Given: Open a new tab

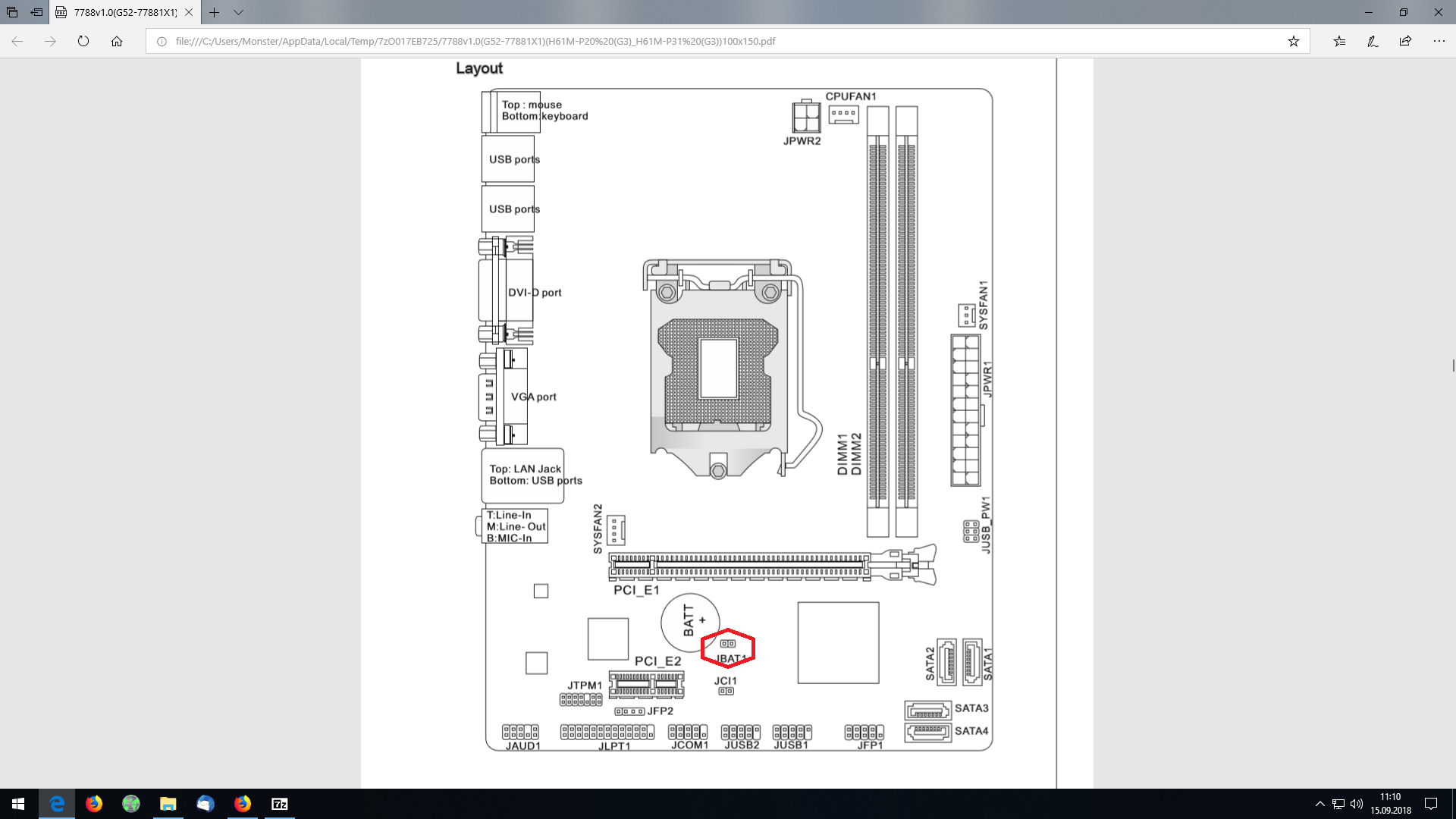Looking at the screenshot, I should (x=215, y=12).
